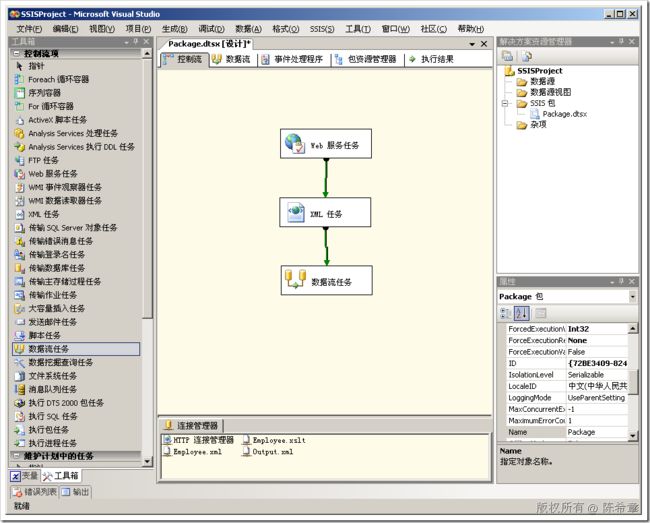
Task: Click the Properties toolbar button in Solution Explorer
Action: [508, 56]
